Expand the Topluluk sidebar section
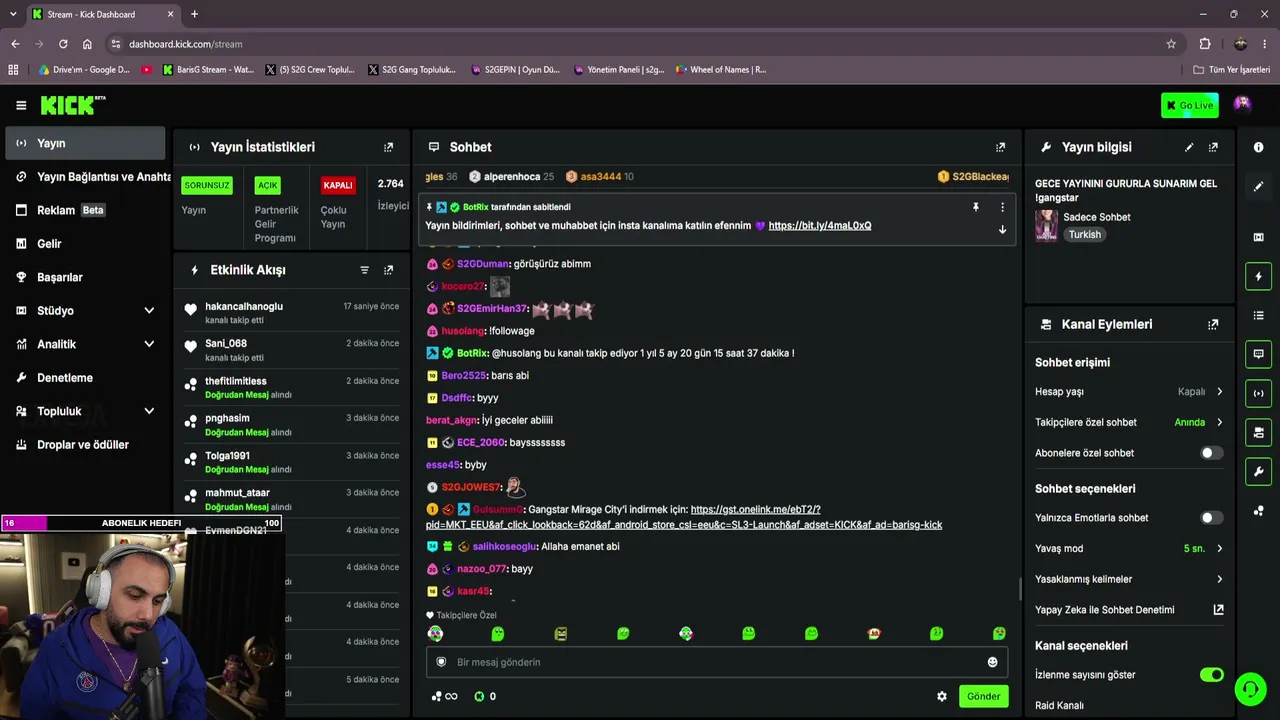Image resolution: width=1280 pixels, height=720 pixels. point(149,411)
